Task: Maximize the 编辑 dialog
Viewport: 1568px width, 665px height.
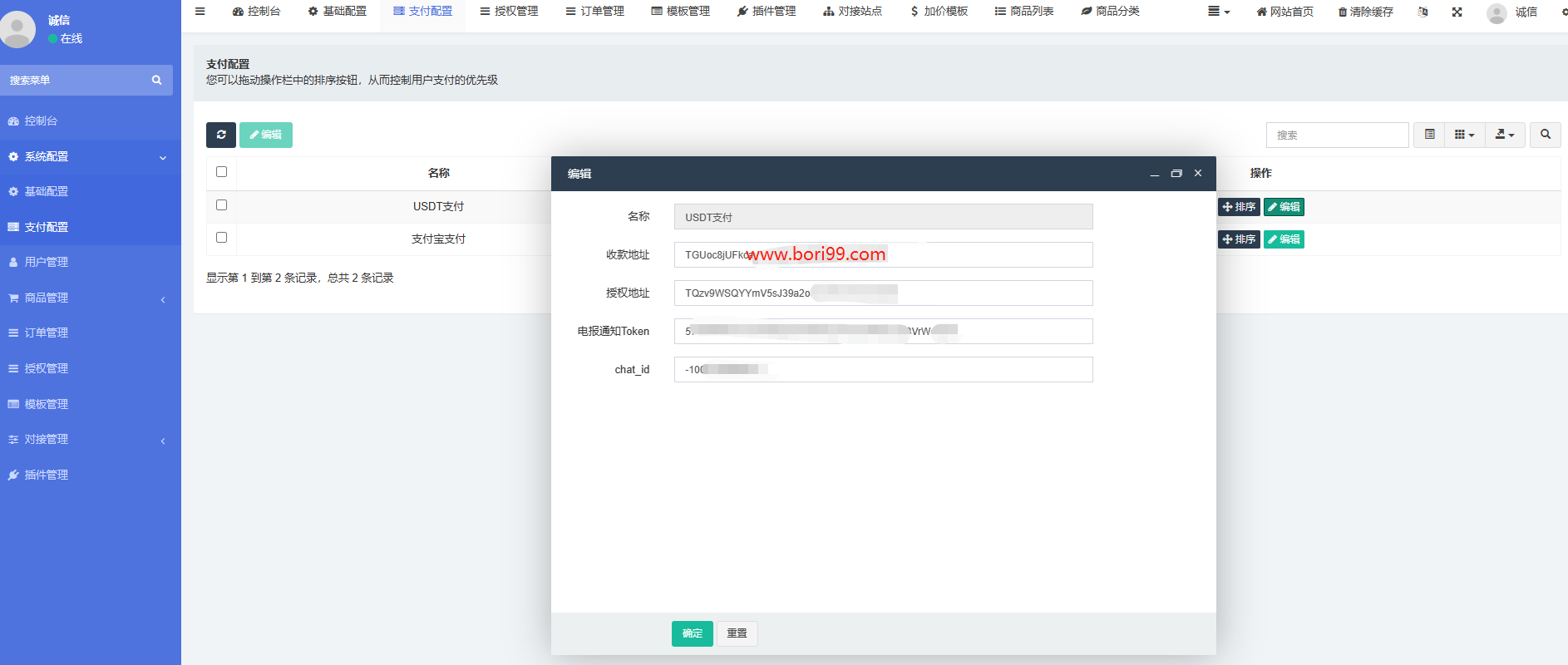Action: point(1176,174)
